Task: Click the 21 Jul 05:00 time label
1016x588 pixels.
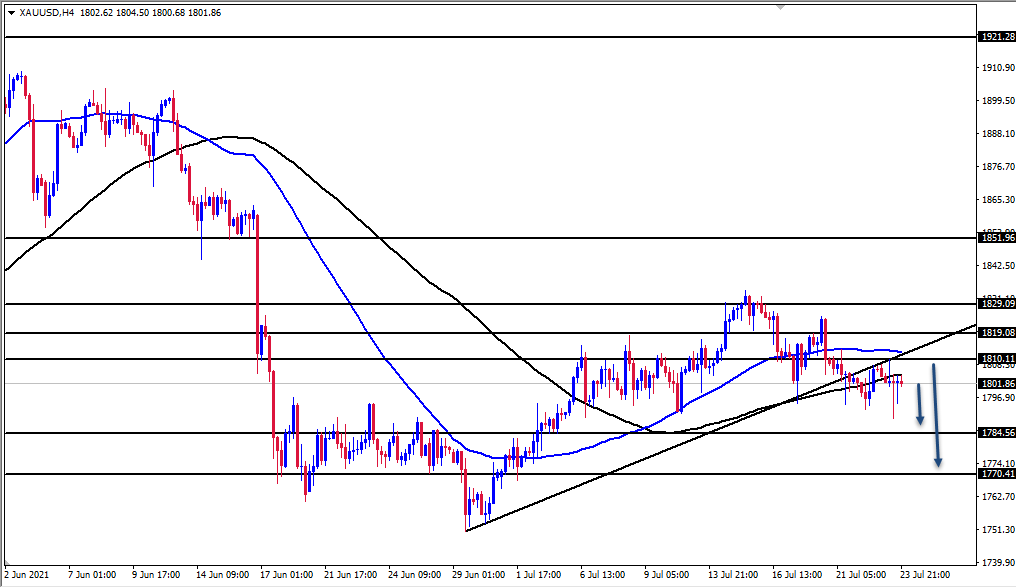Action: pos(861,575)
